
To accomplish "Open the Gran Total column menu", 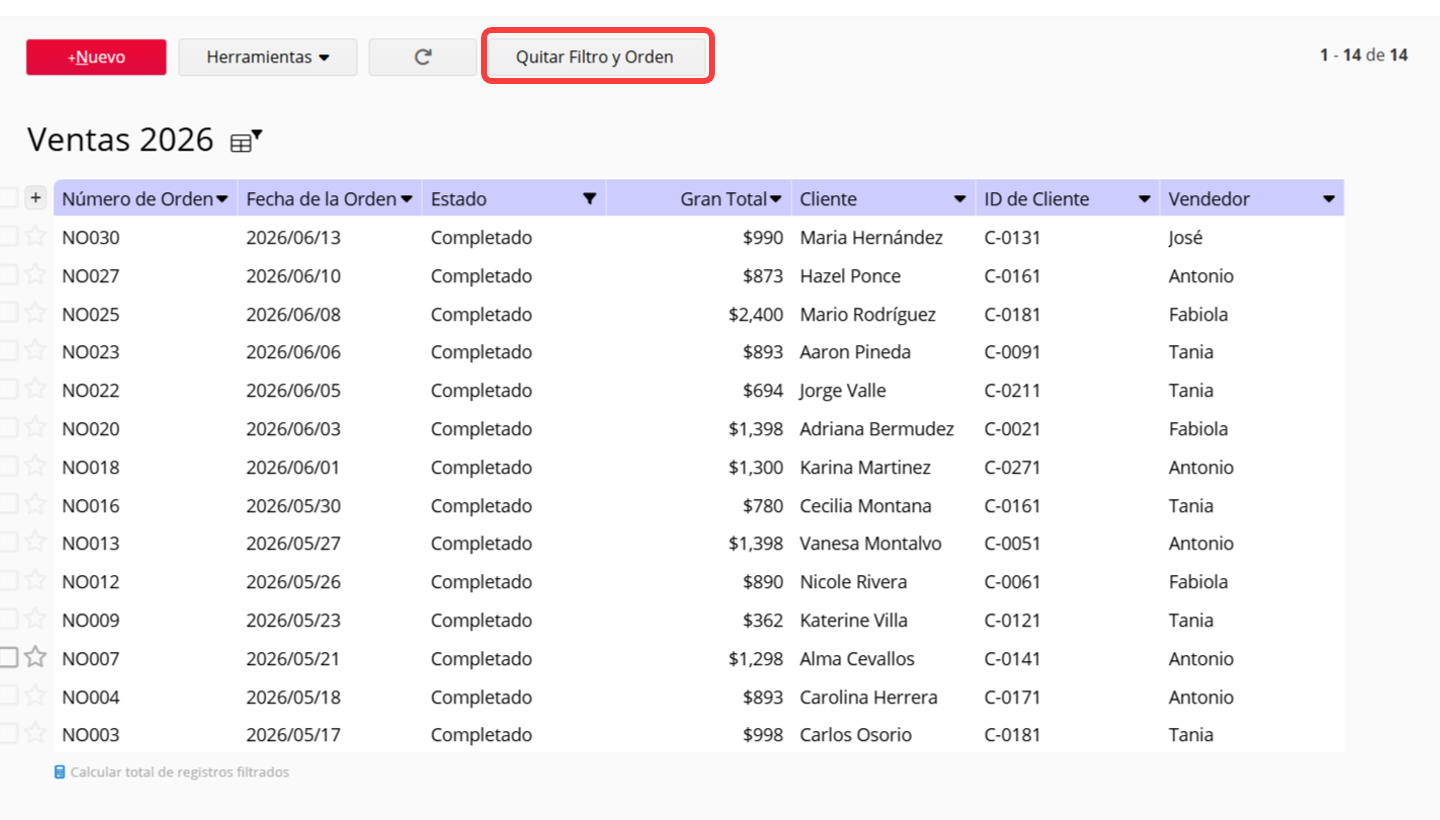I will point(776,199).
